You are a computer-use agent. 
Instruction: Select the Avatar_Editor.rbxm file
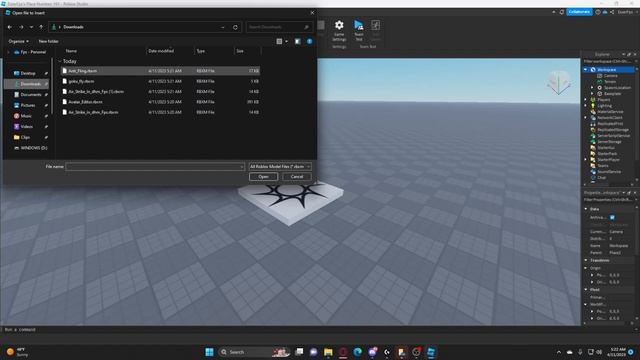point(160,102)
